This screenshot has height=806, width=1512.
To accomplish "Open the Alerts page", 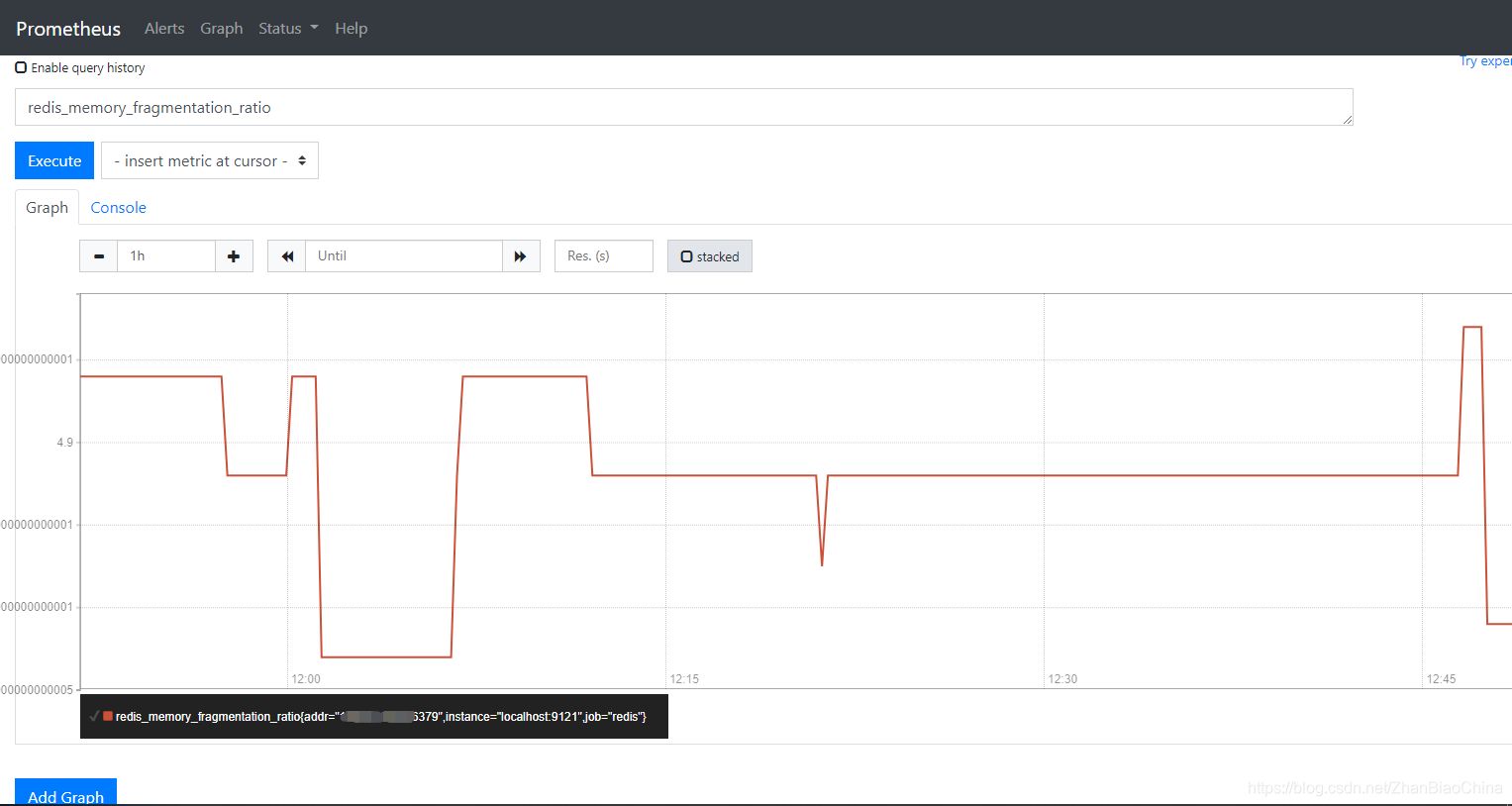I will pos(164,29).
